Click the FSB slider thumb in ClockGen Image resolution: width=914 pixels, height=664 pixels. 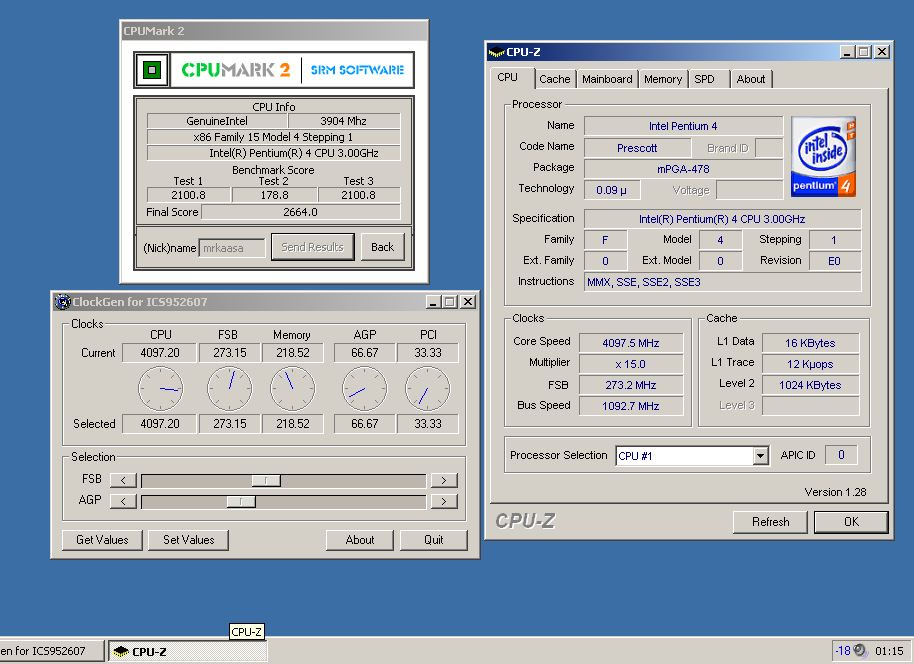266,480
